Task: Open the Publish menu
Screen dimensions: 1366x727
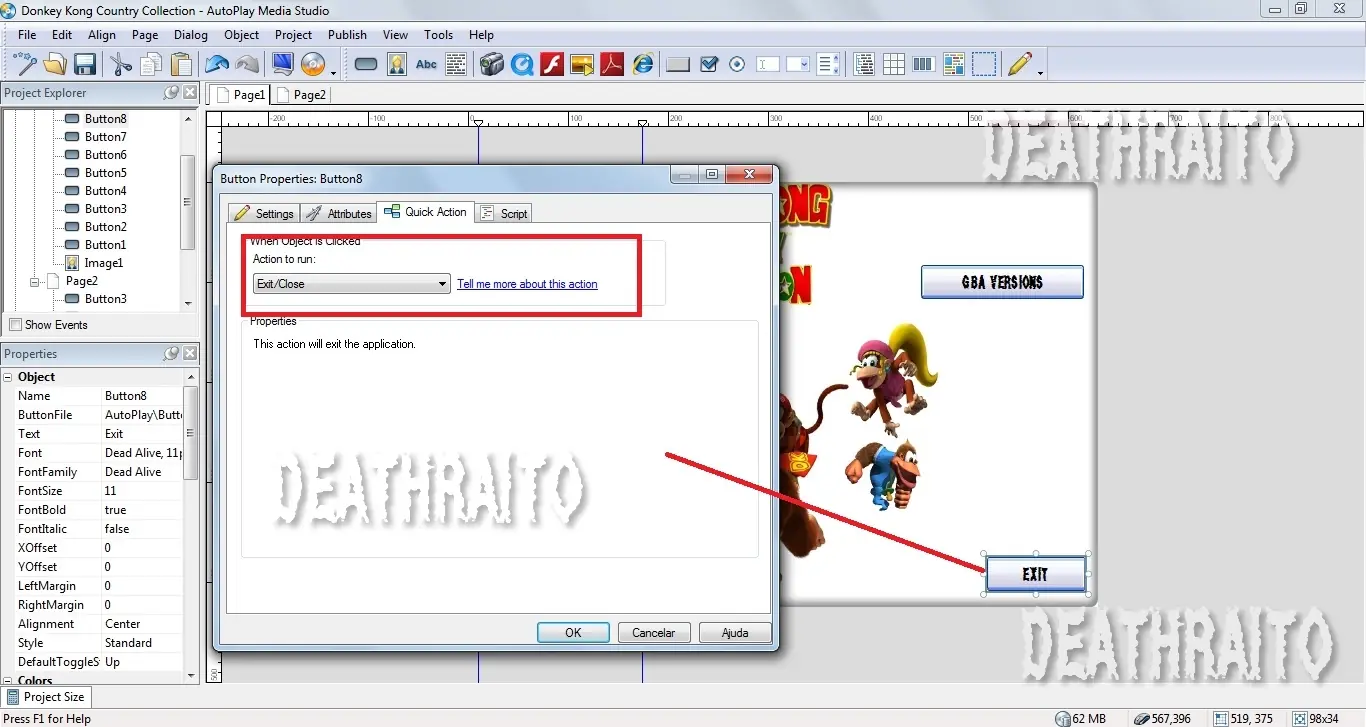Action: (x=347, y=34)
